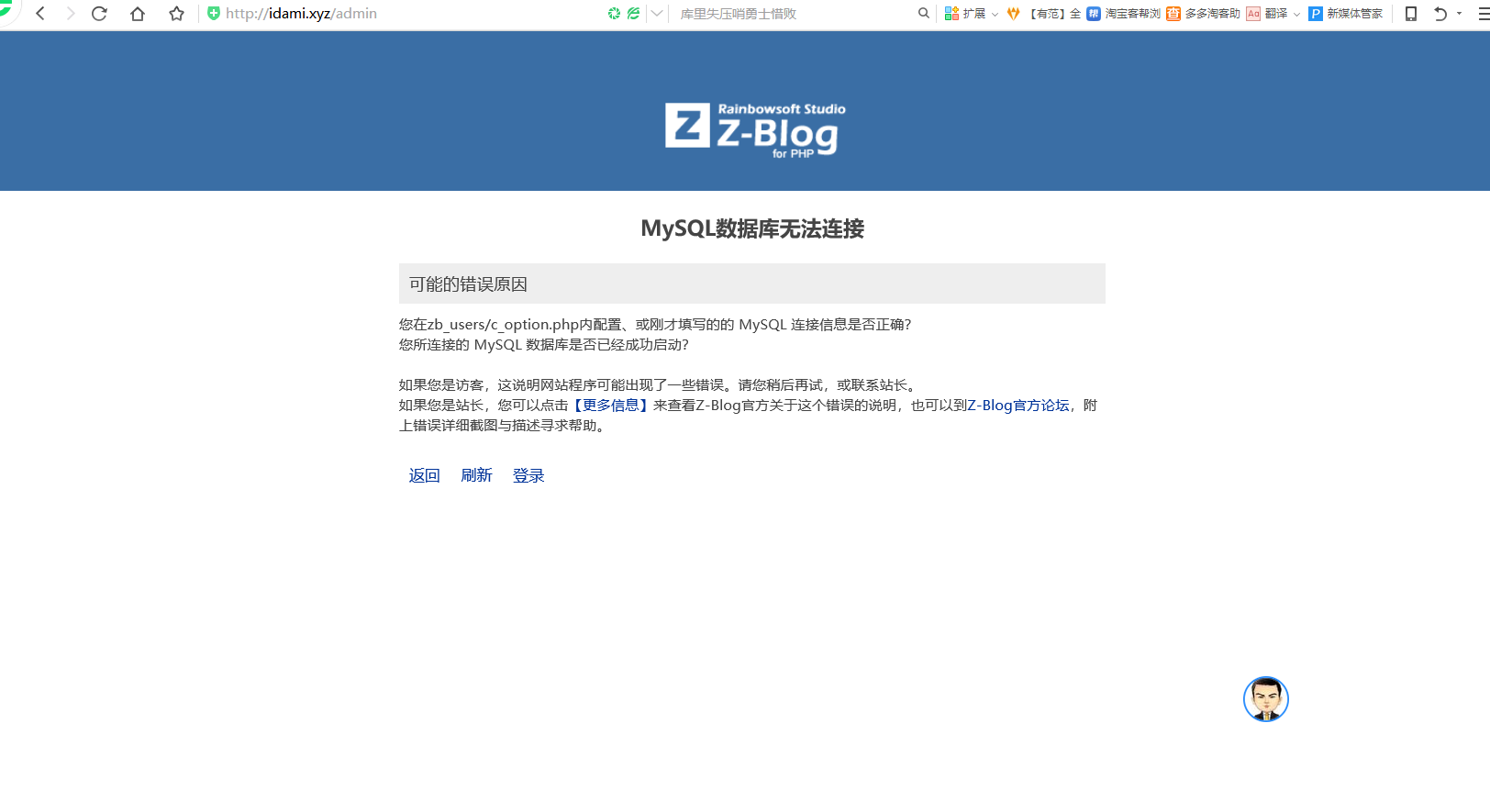Click the line 您所连接的 MySQL 数据库是否已经成功启动?

[x=544, y=345]
